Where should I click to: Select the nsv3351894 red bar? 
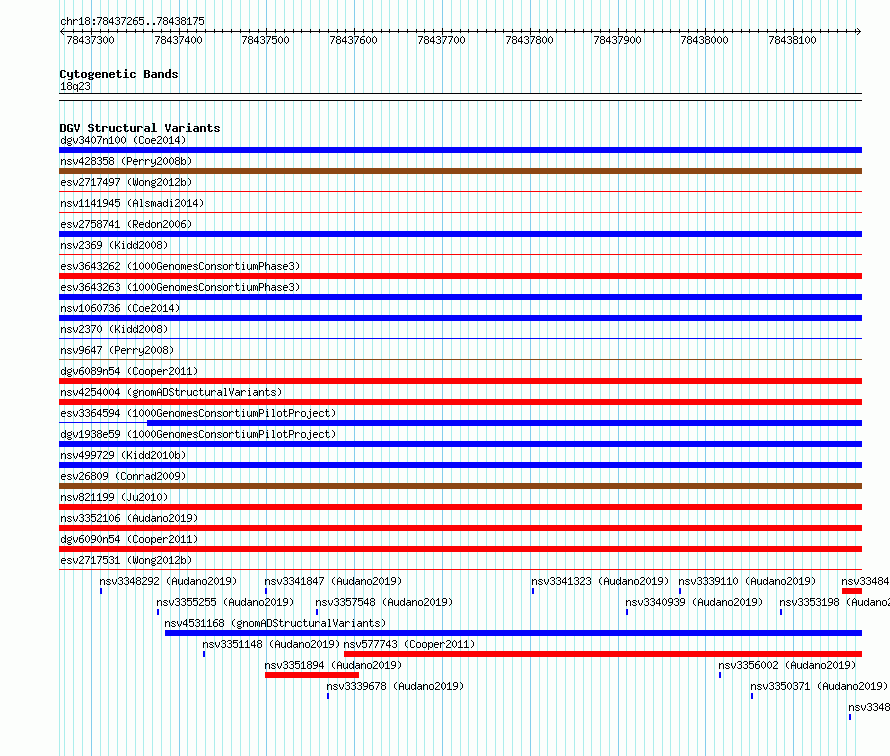point(312,675)
